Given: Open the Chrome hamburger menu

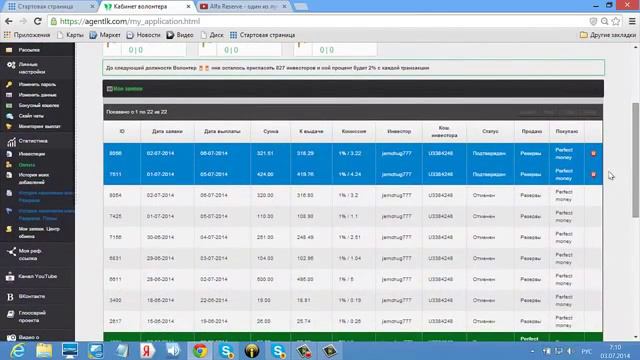Looking at the screenshot, I should (x=632, y=21).
